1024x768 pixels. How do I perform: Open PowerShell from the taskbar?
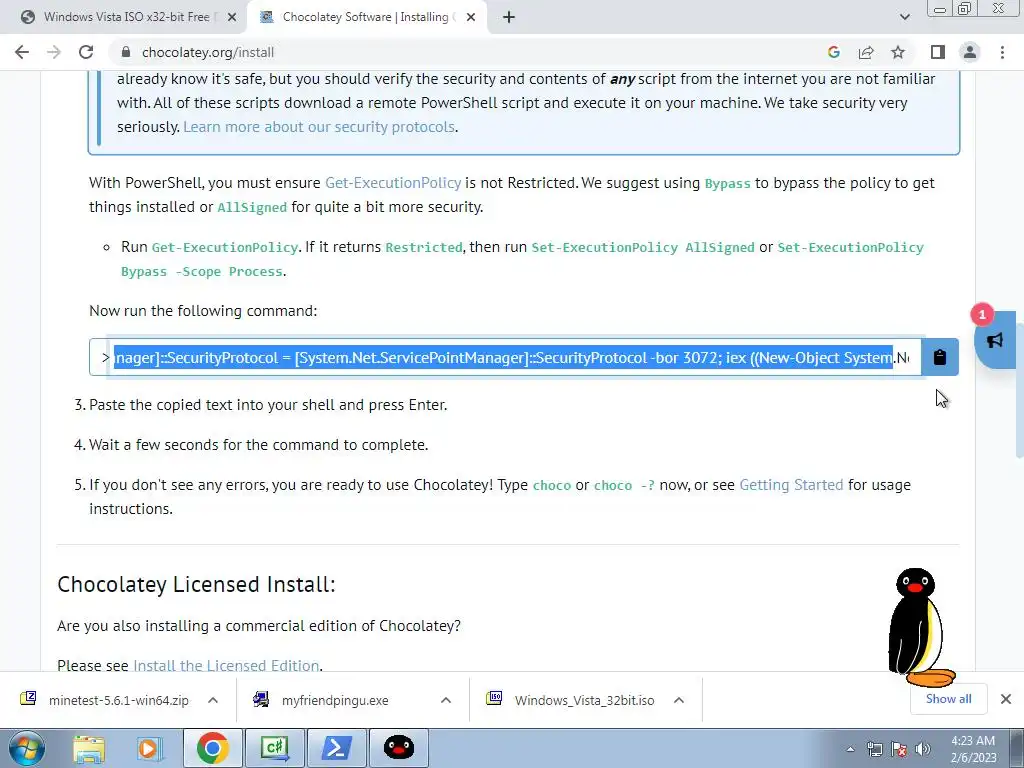(336, 748)
